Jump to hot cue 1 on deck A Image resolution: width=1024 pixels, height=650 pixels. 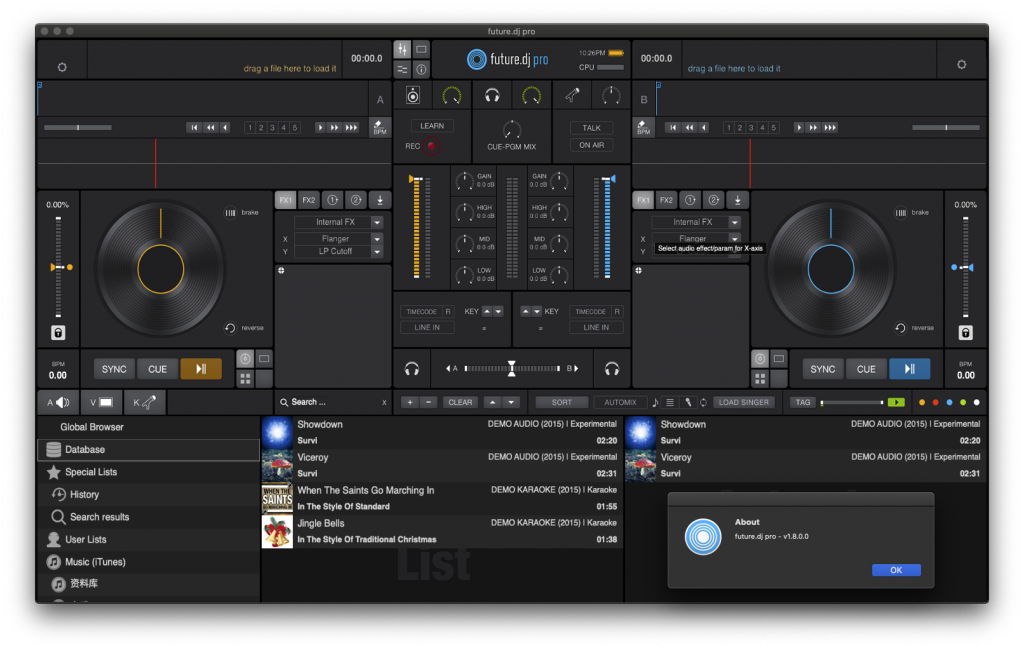point(249,127)
